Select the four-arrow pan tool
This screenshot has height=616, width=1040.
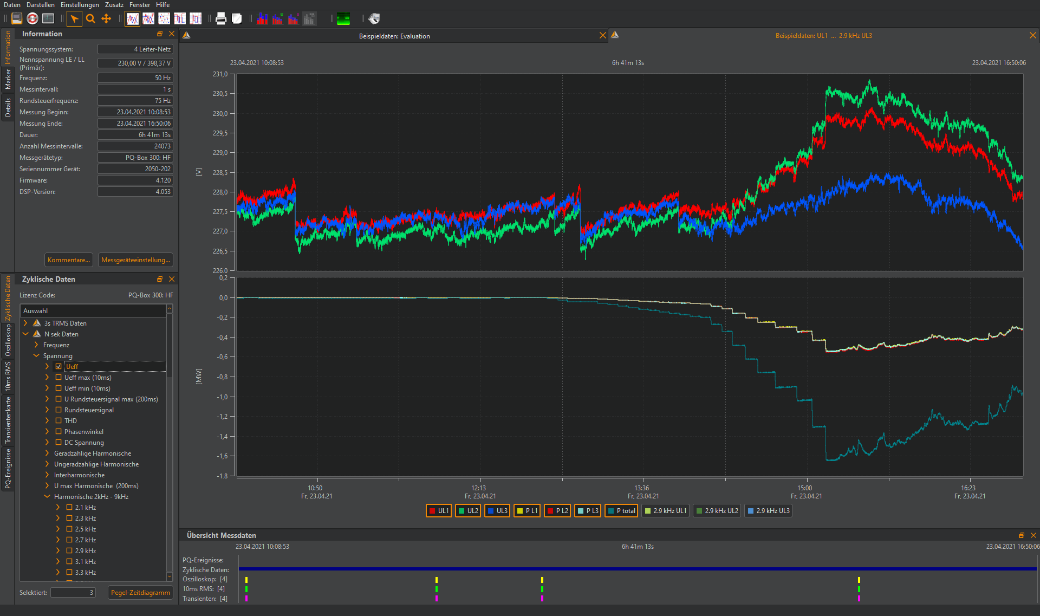[106, 19]
